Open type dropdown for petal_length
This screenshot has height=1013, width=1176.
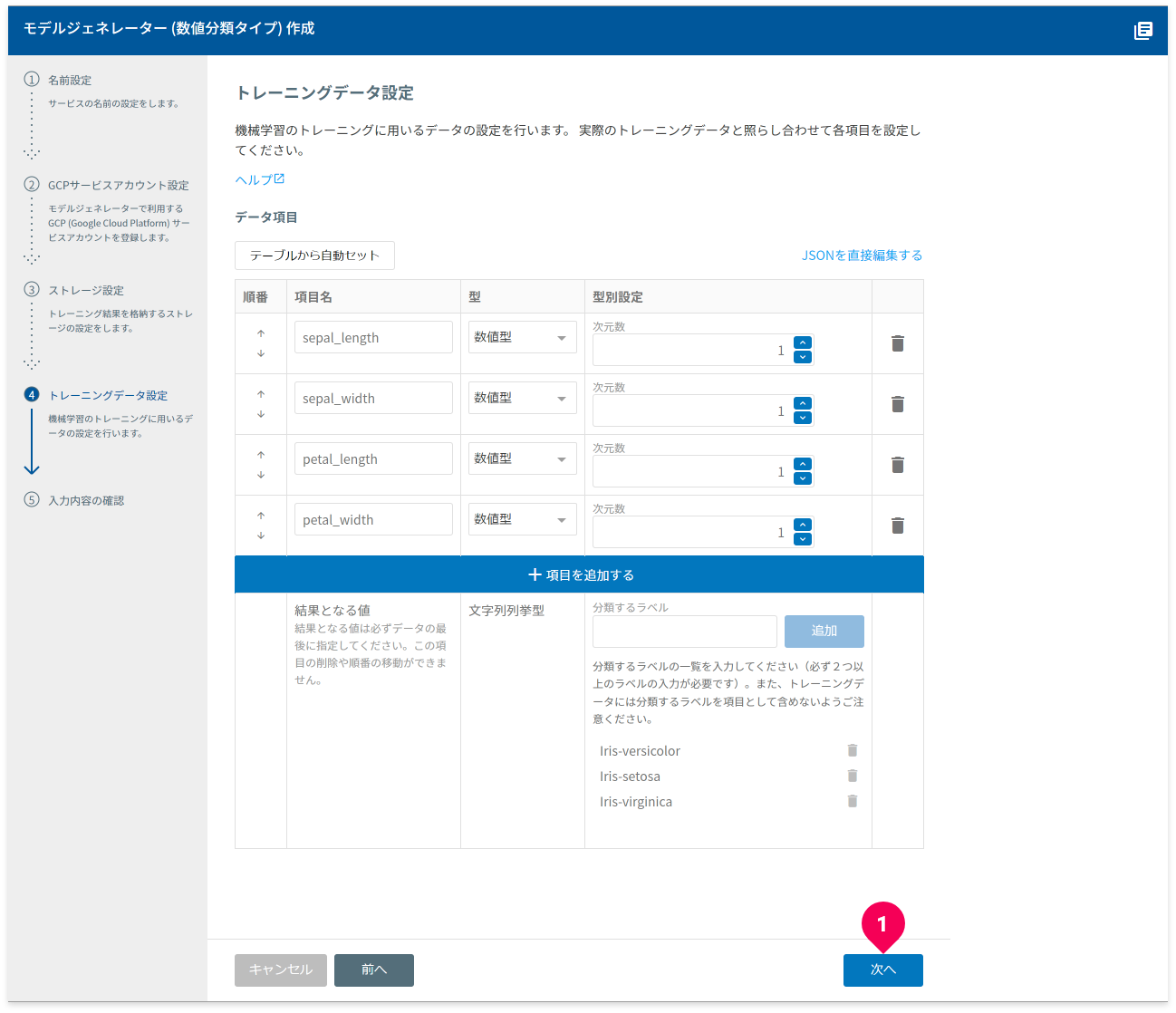tap(523, 458)
